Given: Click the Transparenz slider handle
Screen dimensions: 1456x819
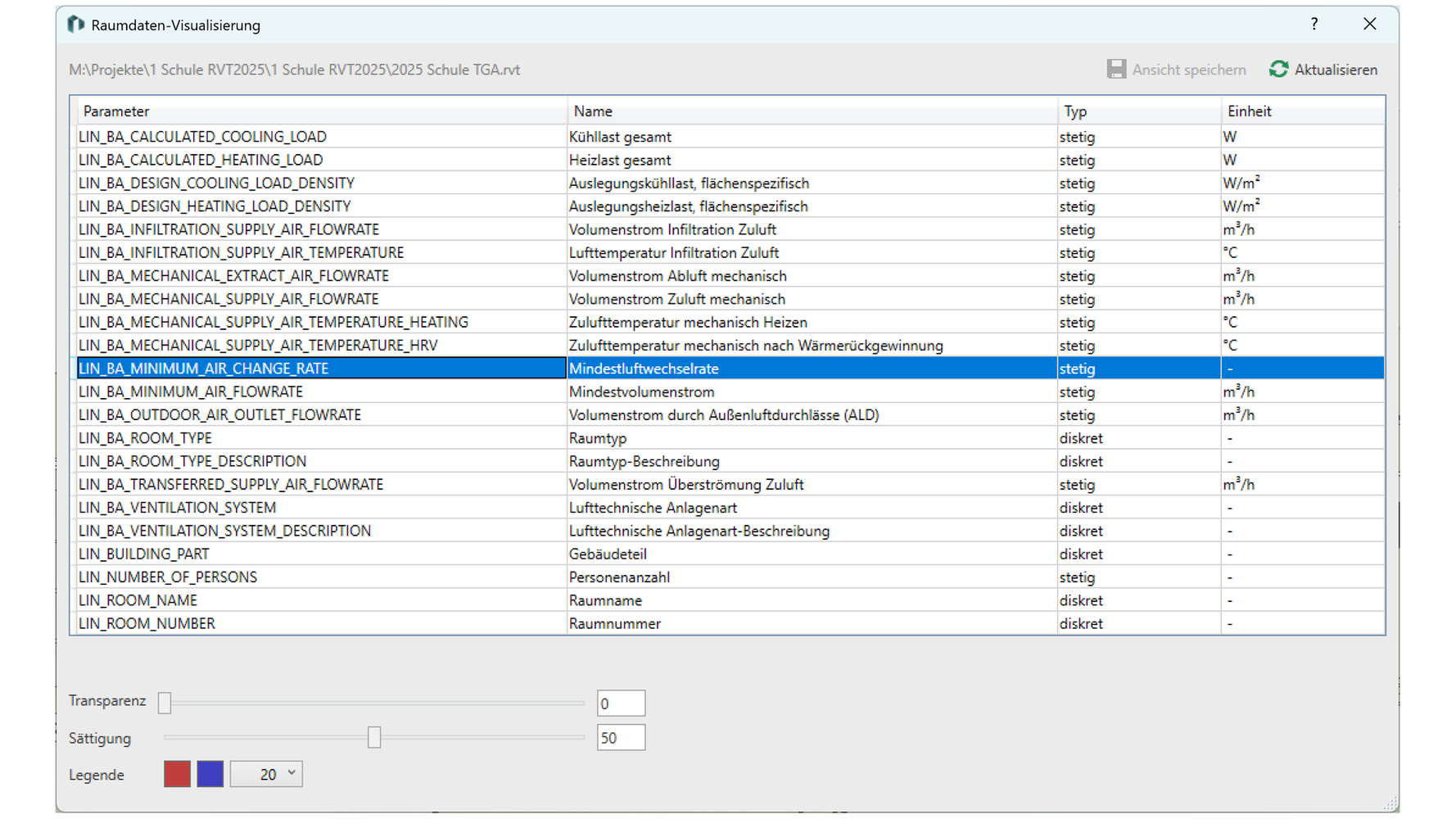Looking at the screenshot, I should [x=165, y=703].
